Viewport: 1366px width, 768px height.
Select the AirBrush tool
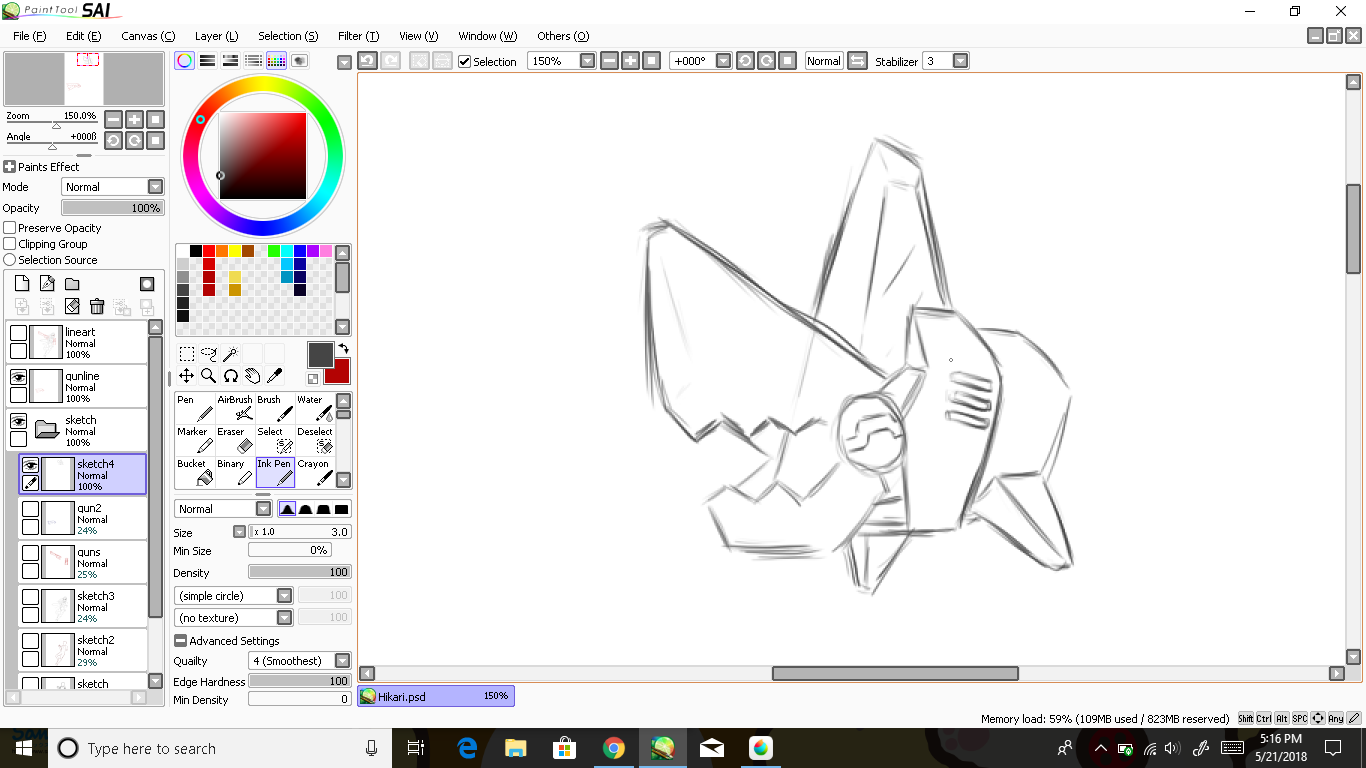(x=235, y=408)
